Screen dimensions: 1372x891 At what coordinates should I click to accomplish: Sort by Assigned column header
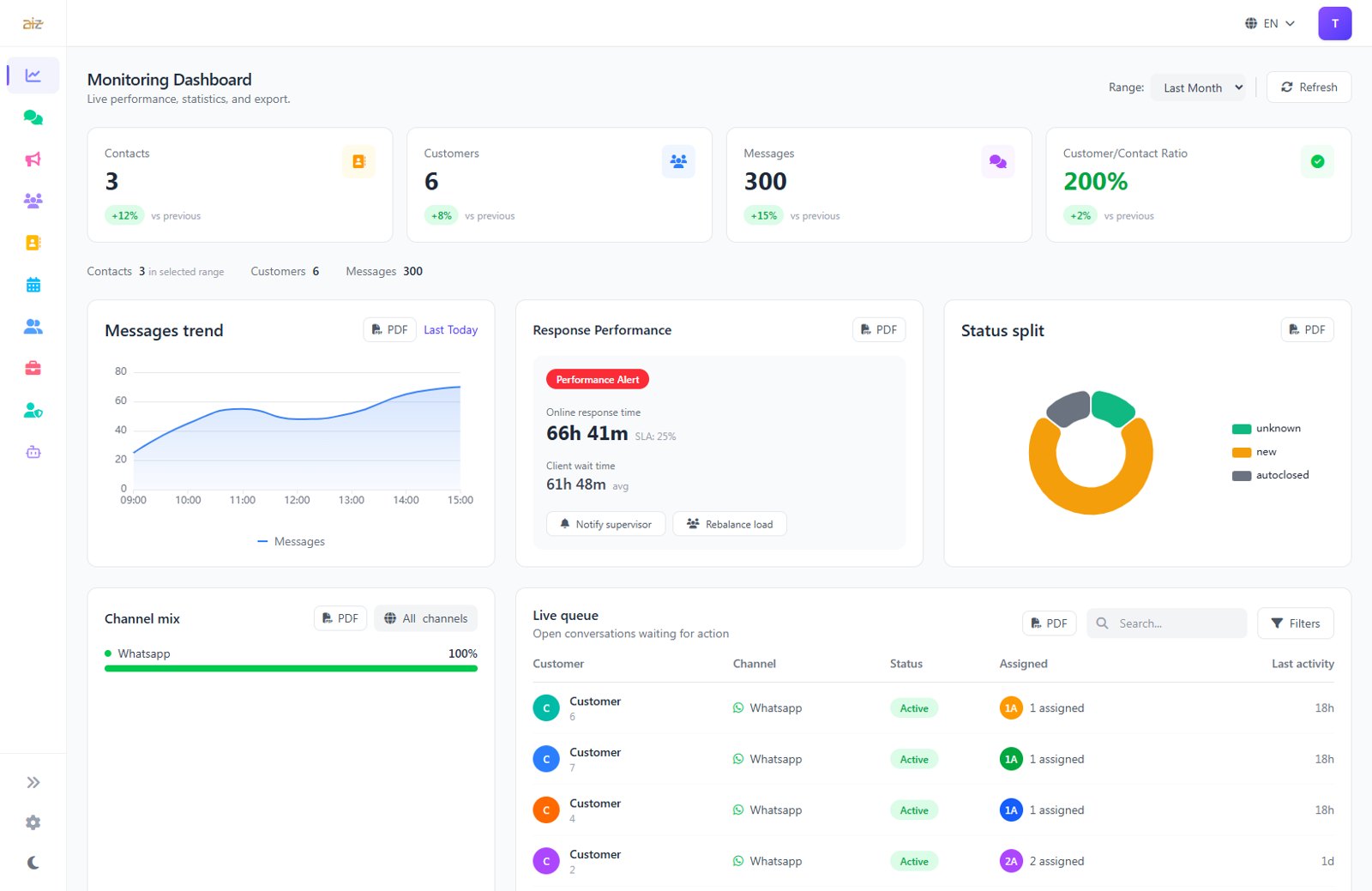tap(1023, 664)
